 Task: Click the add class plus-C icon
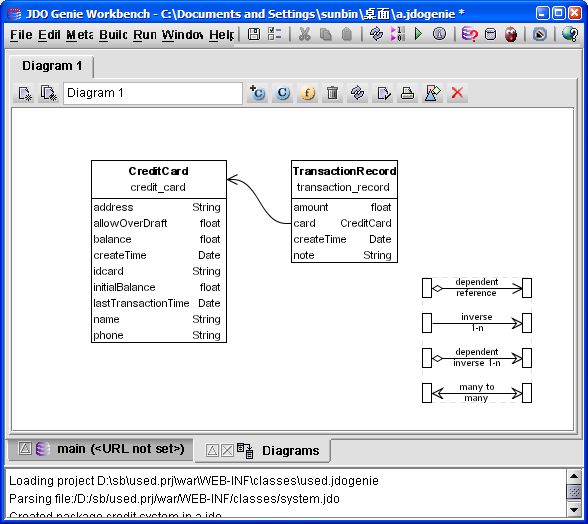(x=258, y=93)
